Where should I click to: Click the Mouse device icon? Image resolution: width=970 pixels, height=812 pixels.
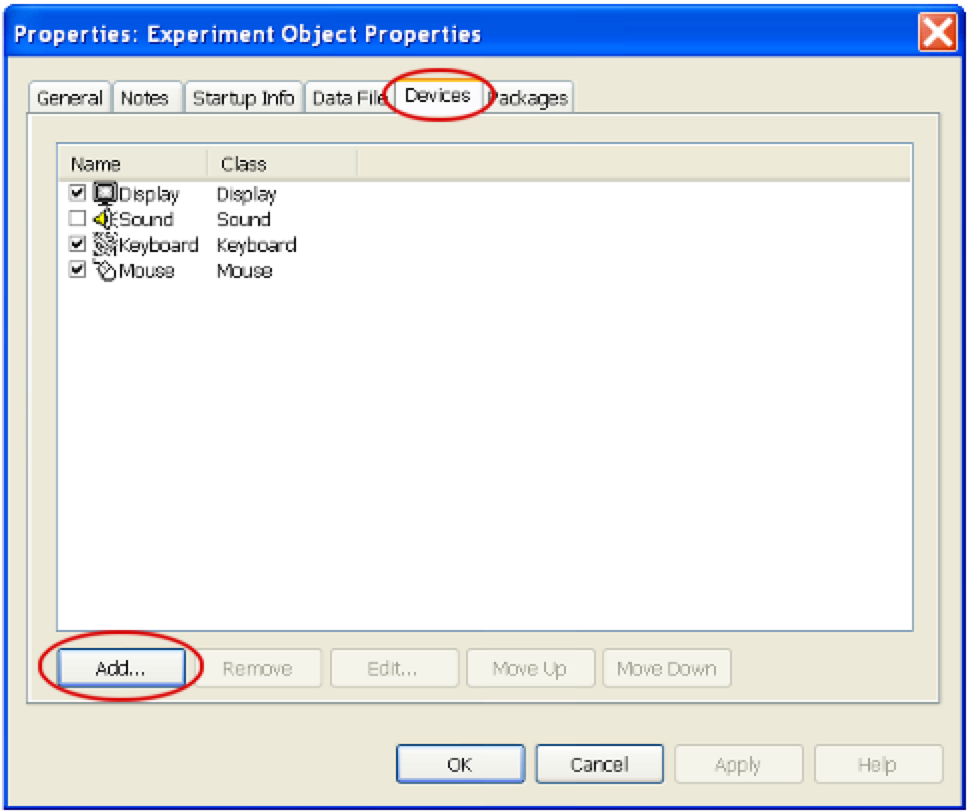[x=105, y=271]
